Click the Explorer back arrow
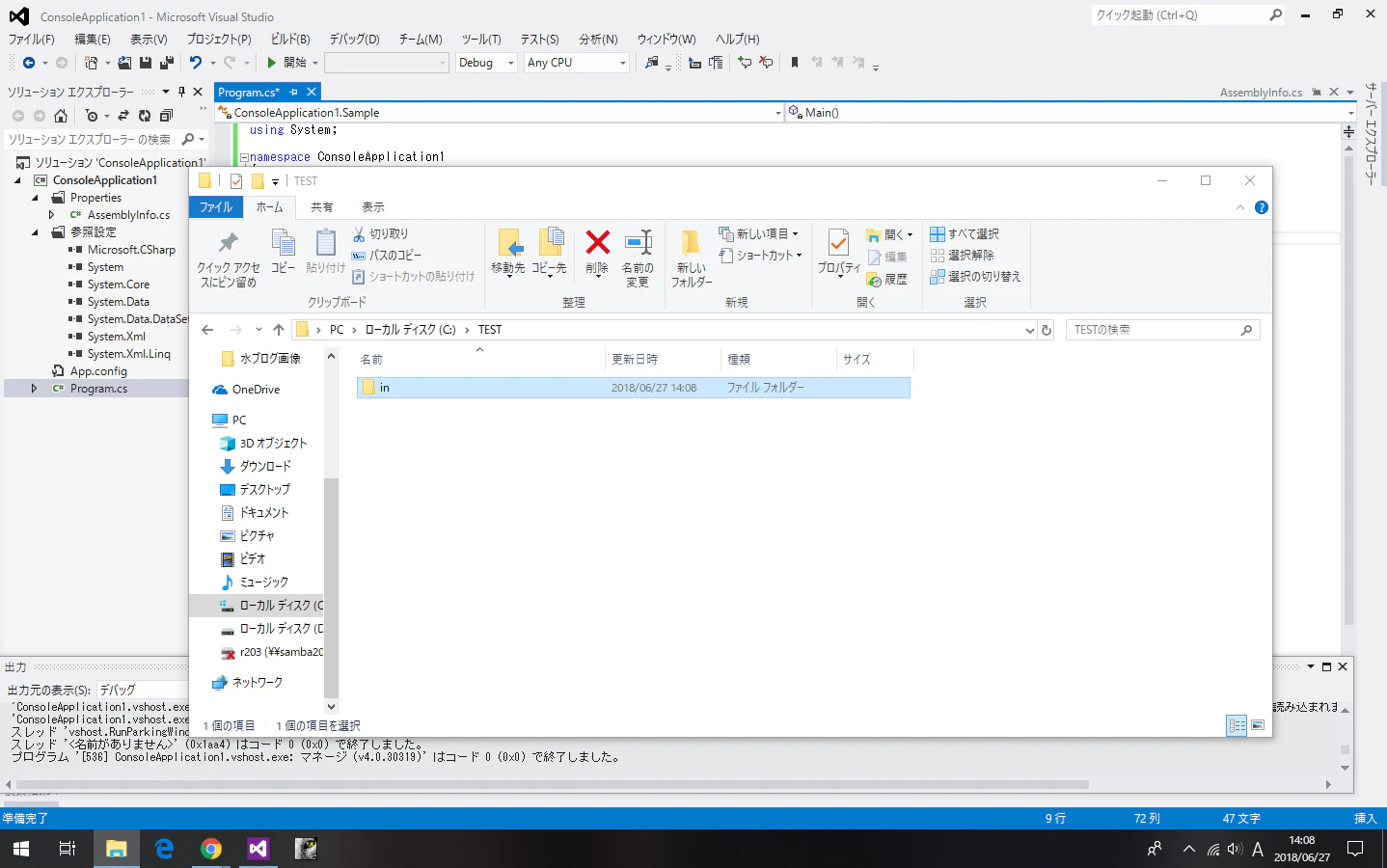This screenshot has width=1387, height=868. pyautogui.click(x=207, y=330)
